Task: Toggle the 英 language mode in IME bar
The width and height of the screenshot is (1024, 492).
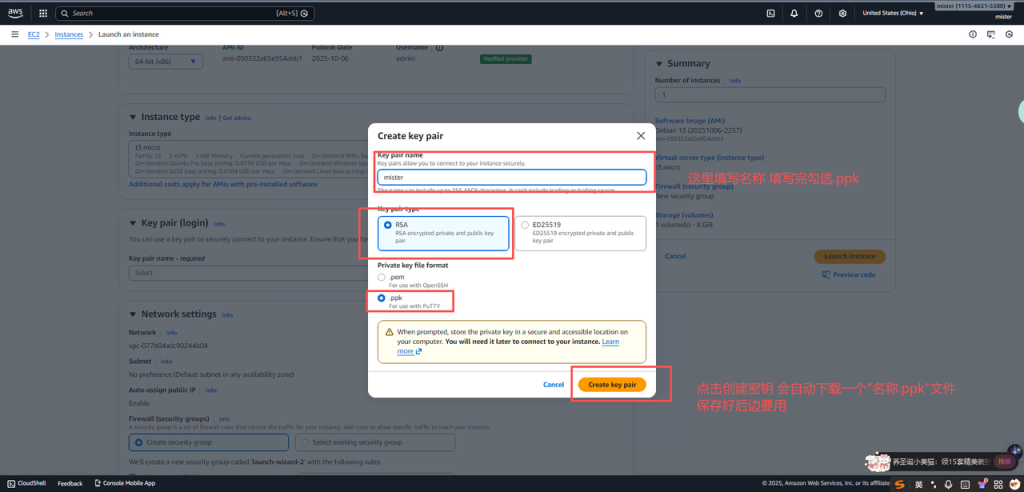Action: 918,484
